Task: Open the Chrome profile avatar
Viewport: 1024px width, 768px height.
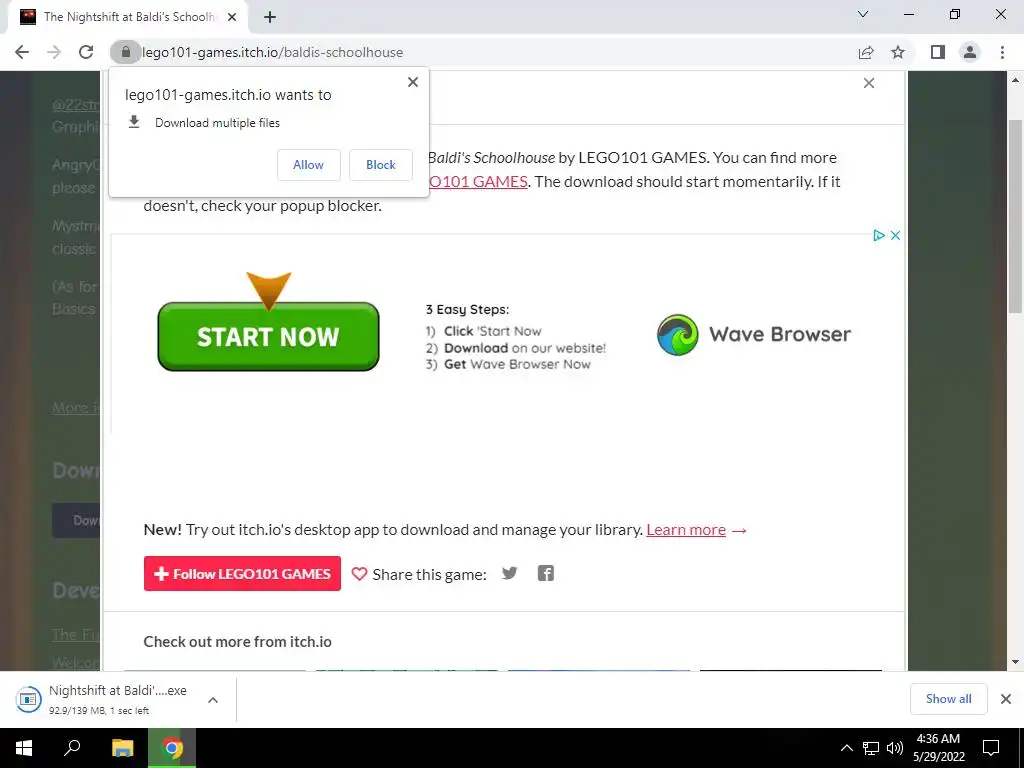Action: point(970,52)
